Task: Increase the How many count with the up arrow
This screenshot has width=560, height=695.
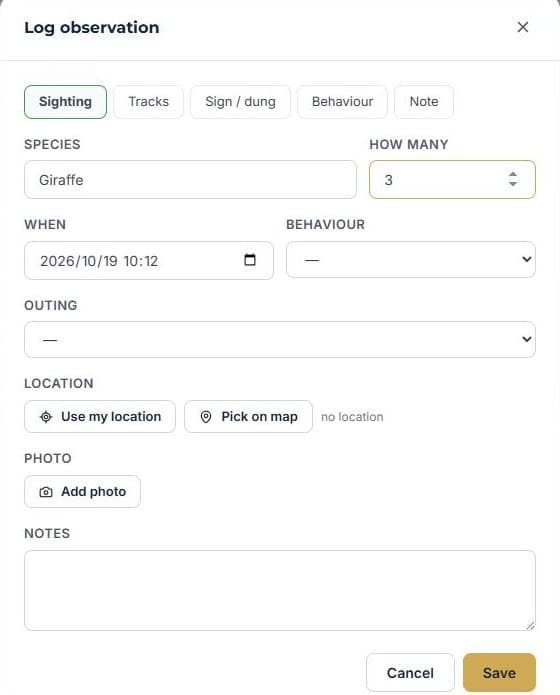Action: coord(513,174)
